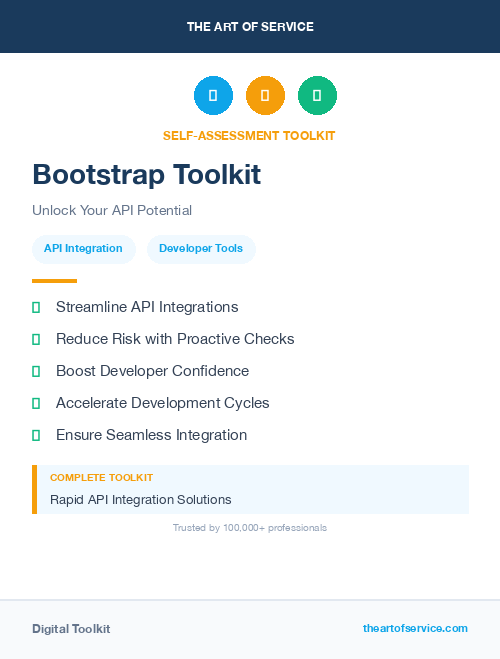Click the orange circle icon

pos(265,95)
